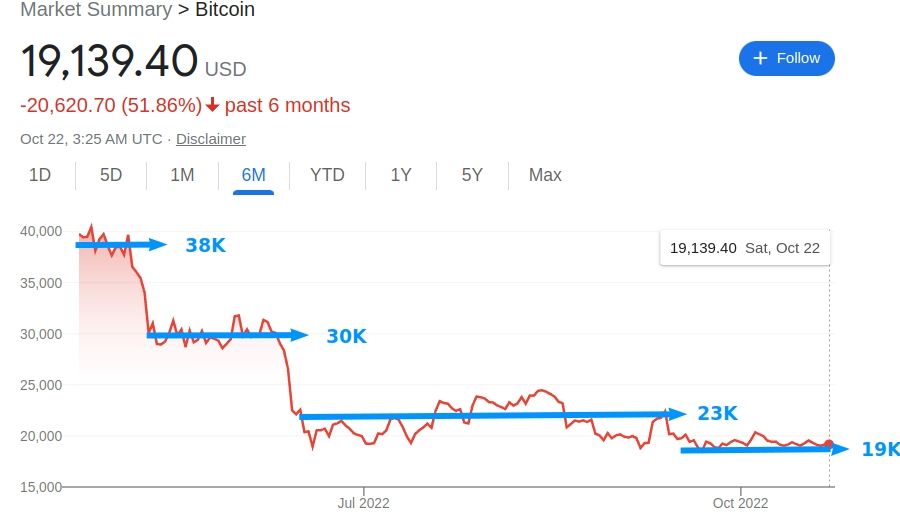
Task: Show the 1Y price history
Action: [401, 175]
